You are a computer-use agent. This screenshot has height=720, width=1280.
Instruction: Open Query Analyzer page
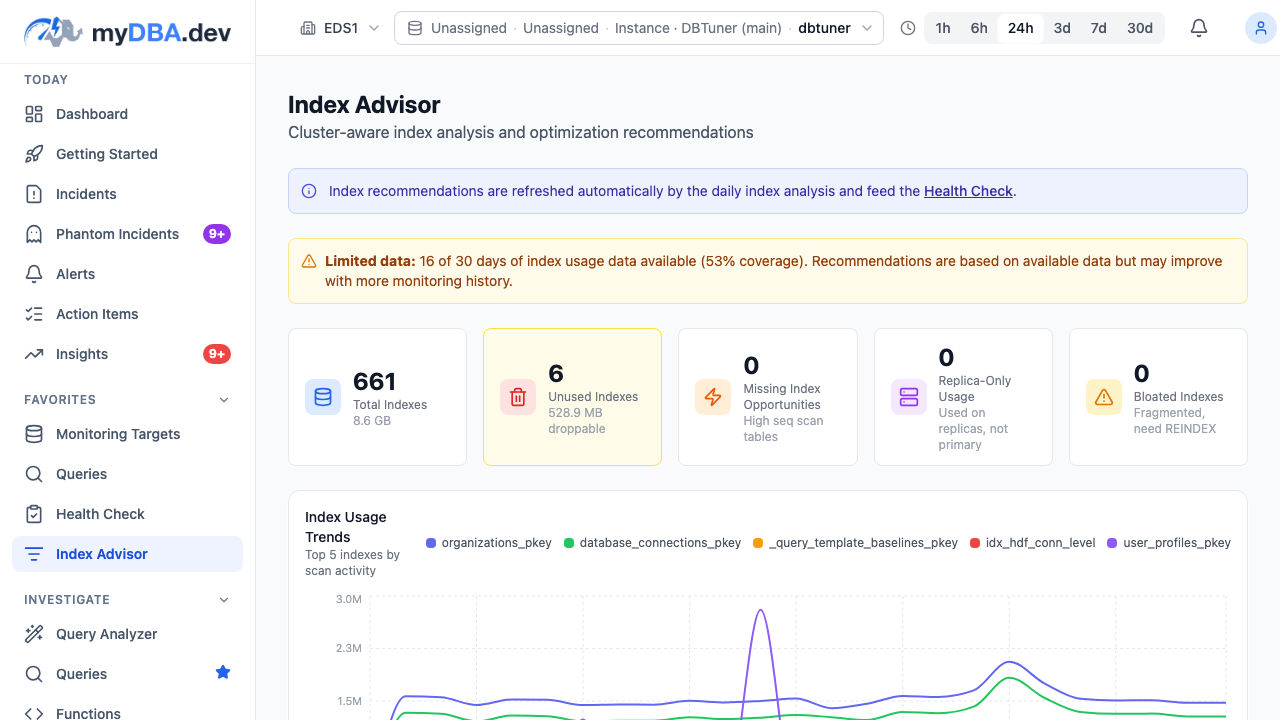[127, 634]
